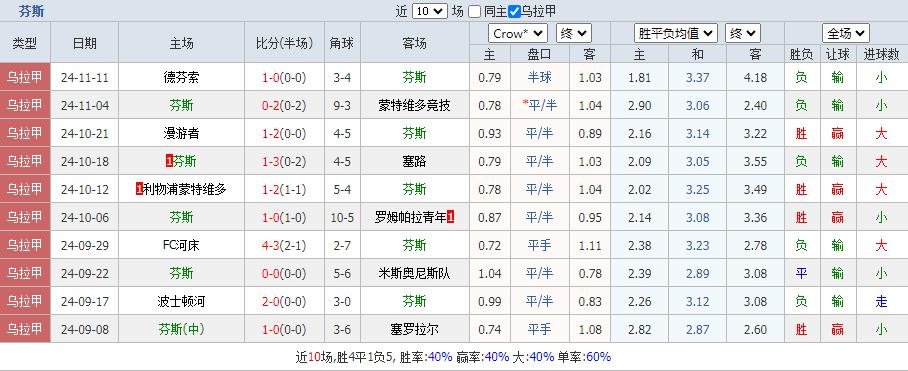The image size is (908, 371).
Task: Open the 胜平负均值 dropdown
Action: tap(676, 34)
